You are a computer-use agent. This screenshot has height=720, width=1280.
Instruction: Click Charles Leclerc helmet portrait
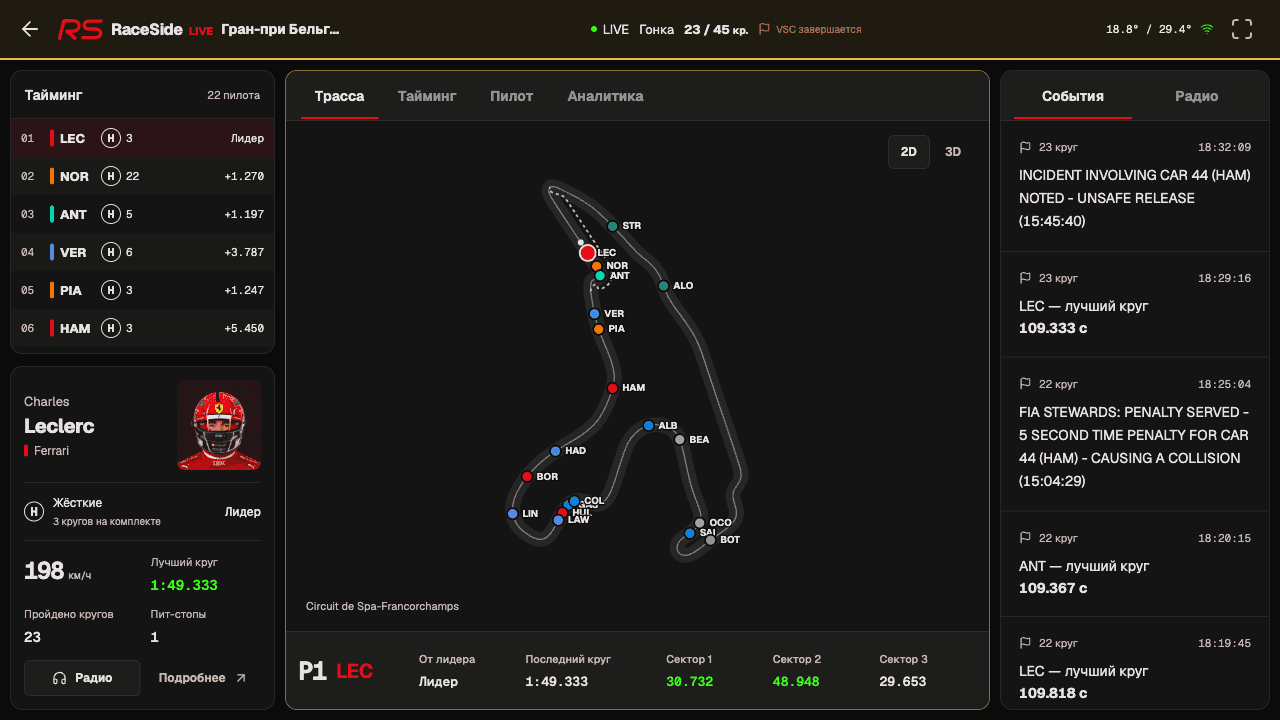point(219,425)
